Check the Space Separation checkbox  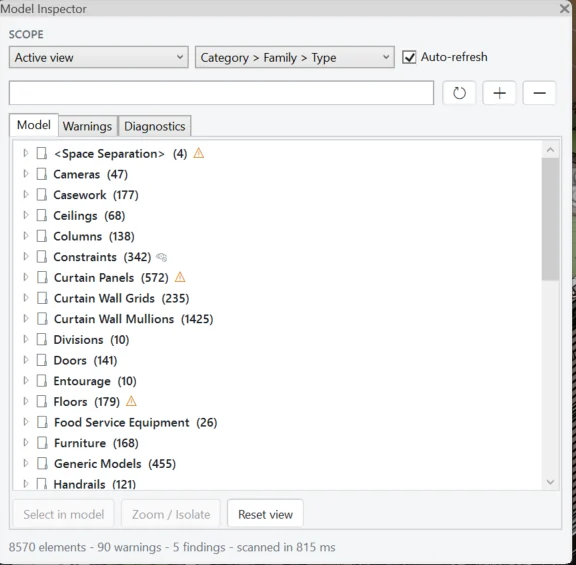tap(42, 153)
